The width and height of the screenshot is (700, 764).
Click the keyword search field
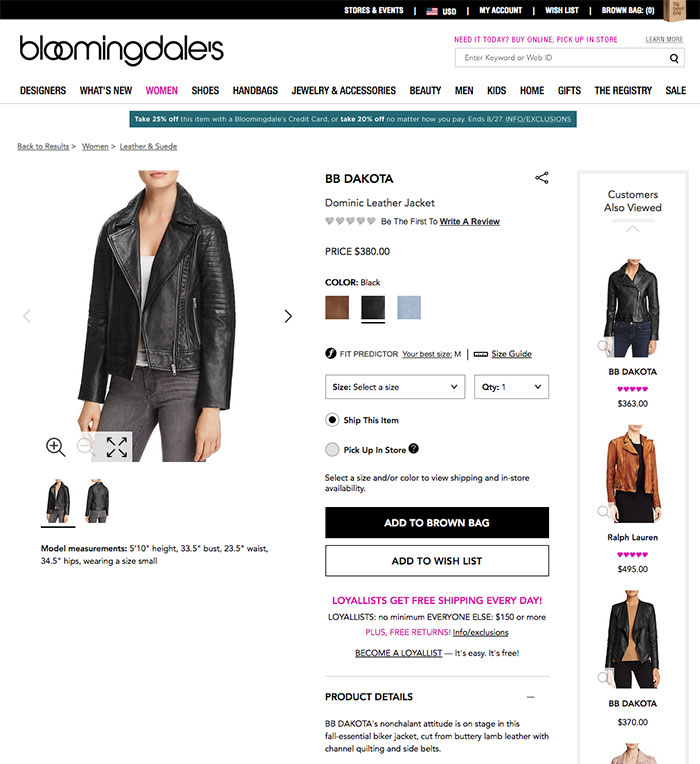point(560,58)
